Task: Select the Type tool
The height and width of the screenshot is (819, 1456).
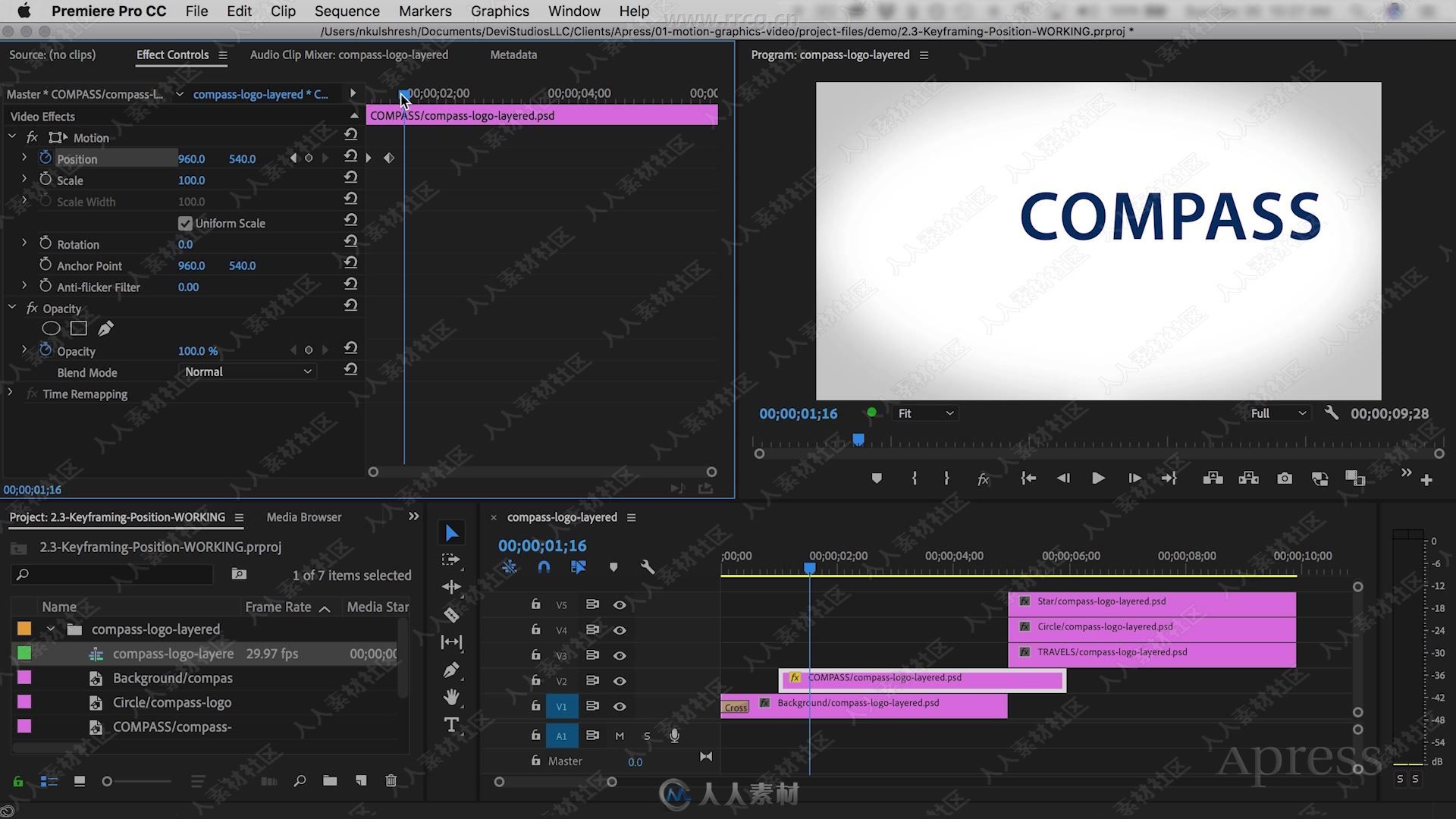Action: click(x=451, y=725)
